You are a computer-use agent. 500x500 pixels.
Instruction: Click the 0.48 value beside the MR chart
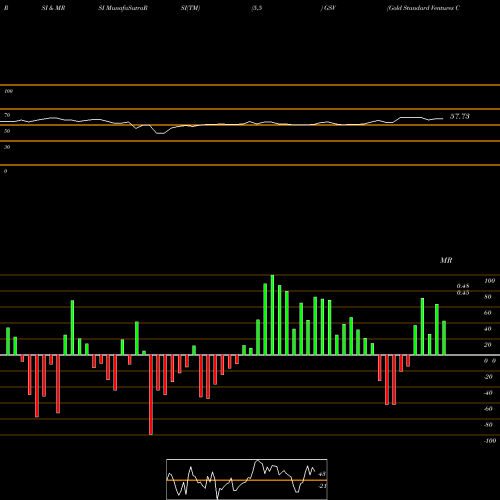463,286
